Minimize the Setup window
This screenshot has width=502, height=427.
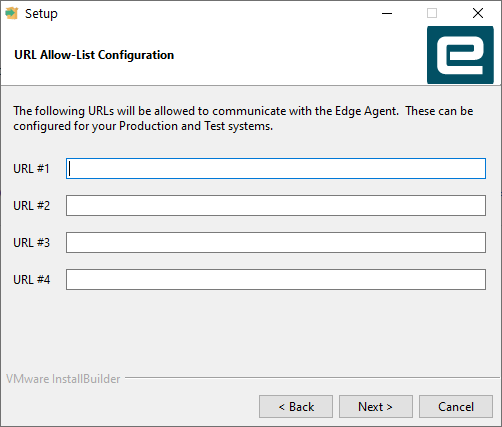pos(387,13)
